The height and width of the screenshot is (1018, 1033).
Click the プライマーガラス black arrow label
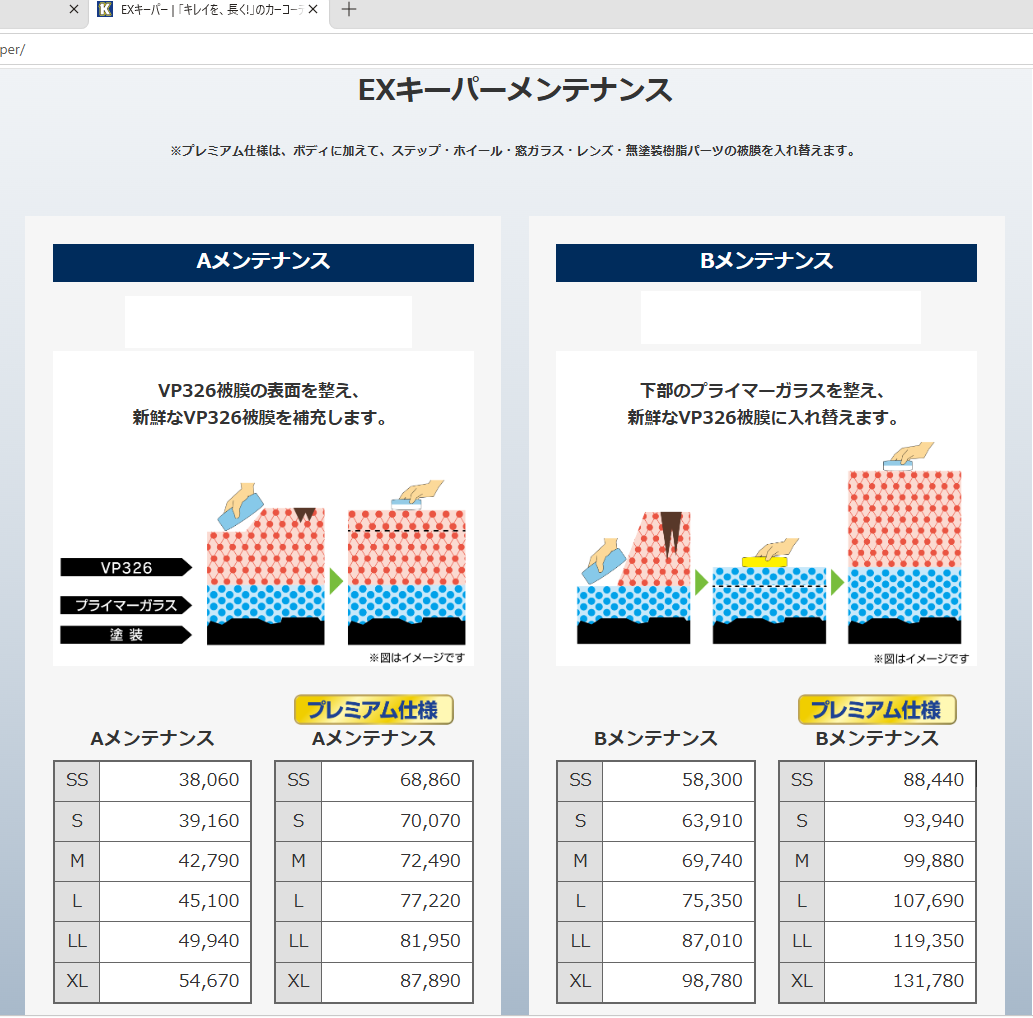(x=126, y=605)
